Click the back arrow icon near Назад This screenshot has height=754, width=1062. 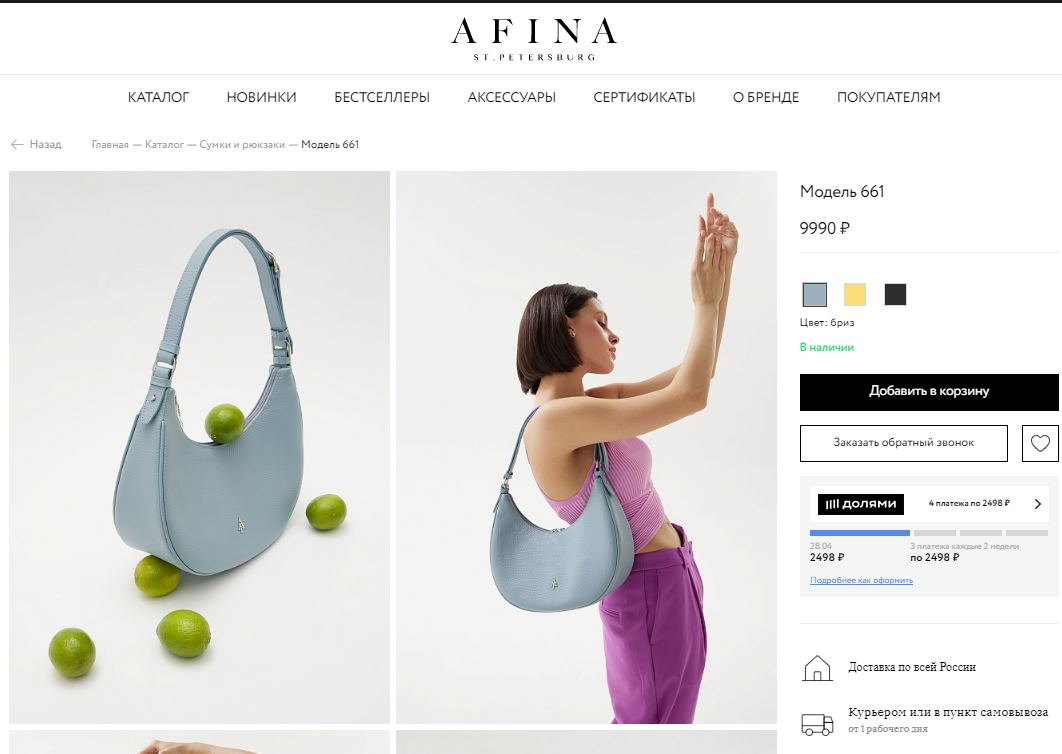pyautogui.click(x=17, y=144)
